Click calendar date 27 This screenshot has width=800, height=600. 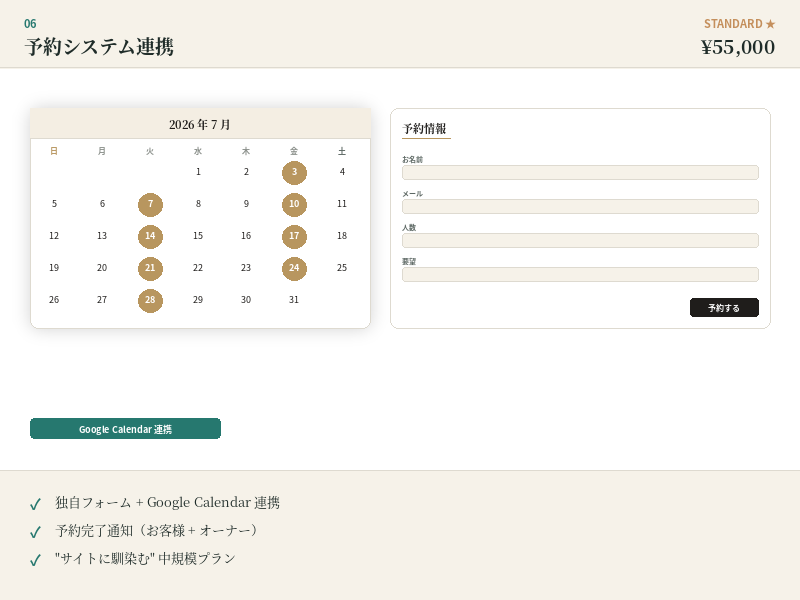[102, 300]
